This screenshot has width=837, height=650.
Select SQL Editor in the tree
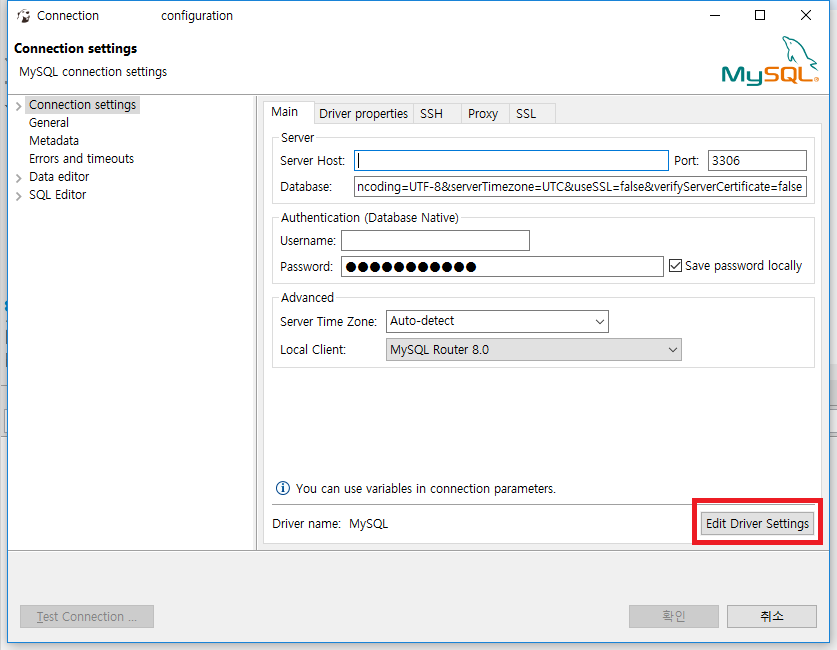tap(57, 195)
